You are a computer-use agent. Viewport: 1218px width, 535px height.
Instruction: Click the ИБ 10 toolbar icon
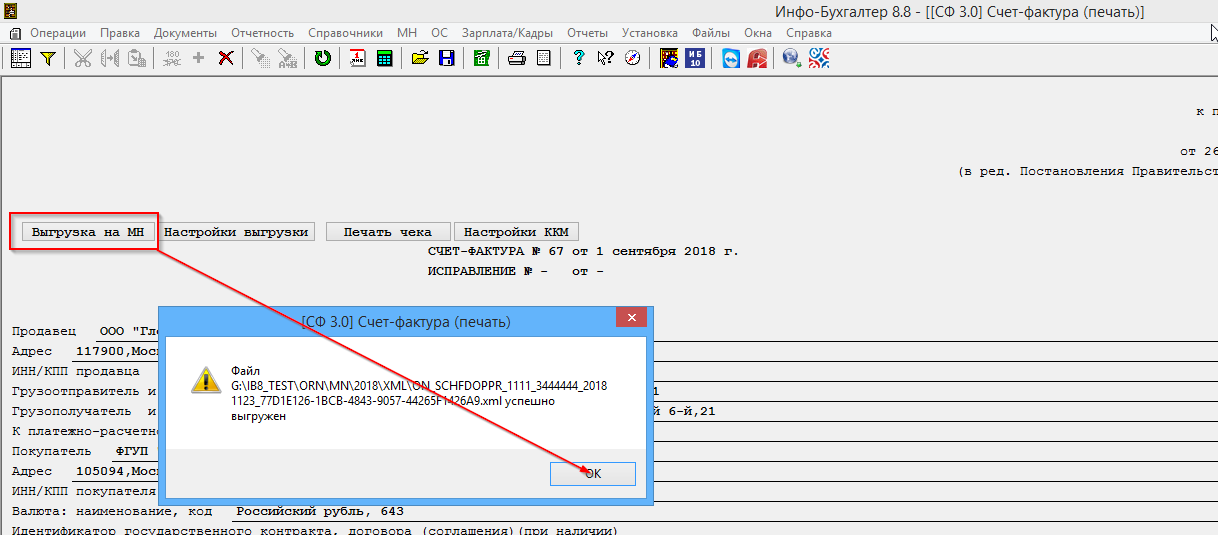pyautogui.click(x=696, y=58)
